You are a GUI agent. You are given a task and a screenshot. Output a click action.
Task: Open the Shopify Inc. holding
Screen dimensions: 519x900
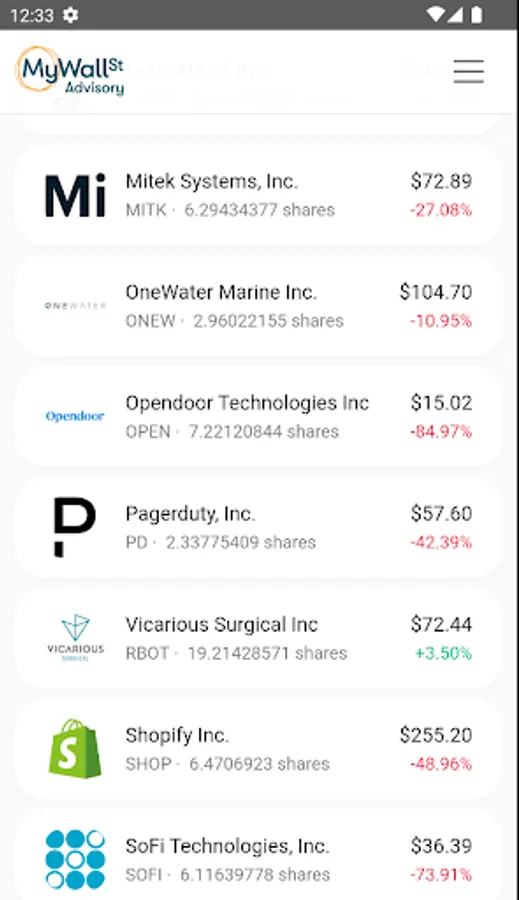(258, 748)
